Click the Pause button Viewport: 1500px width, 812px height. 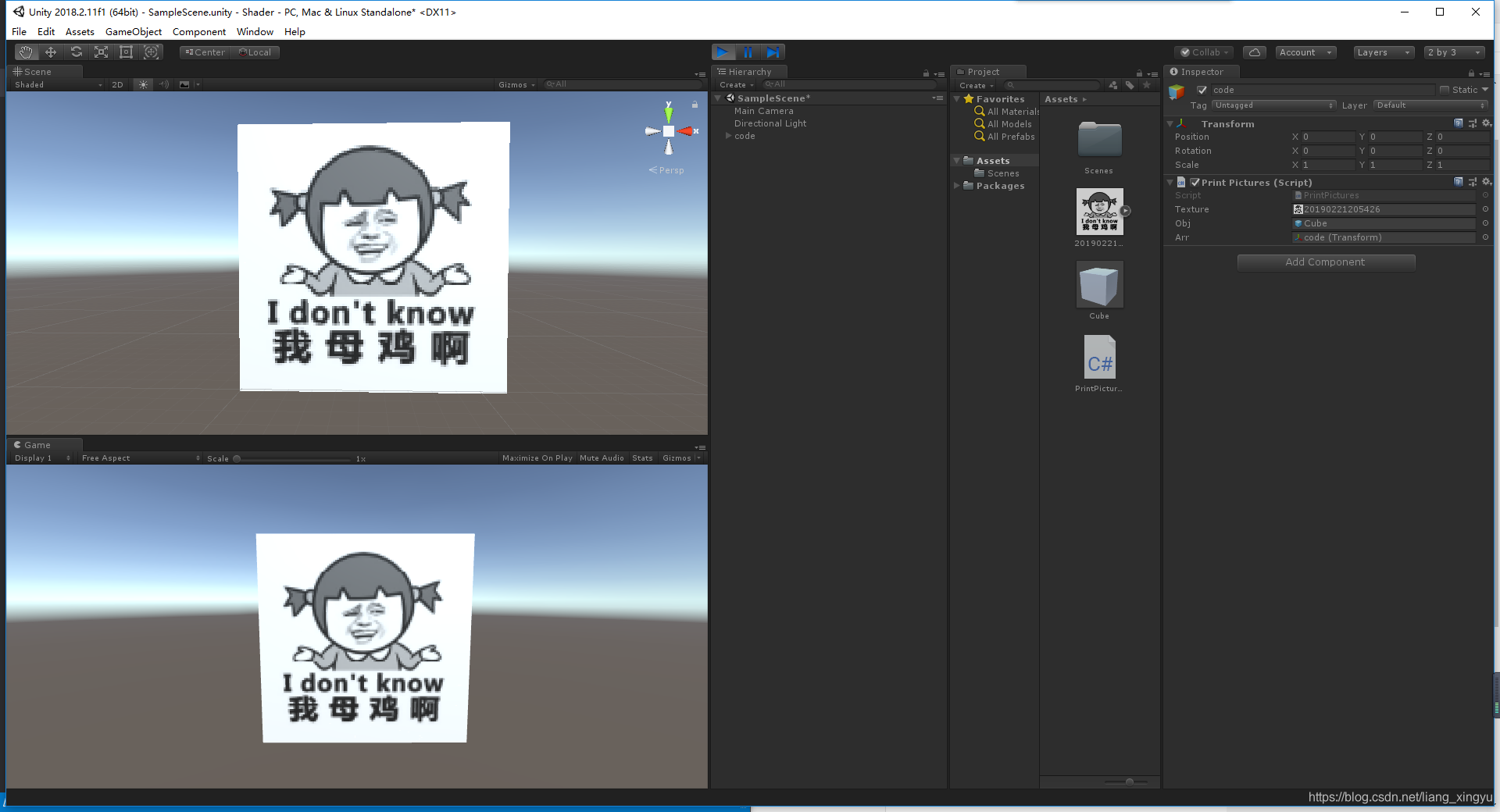coord(748,52)
